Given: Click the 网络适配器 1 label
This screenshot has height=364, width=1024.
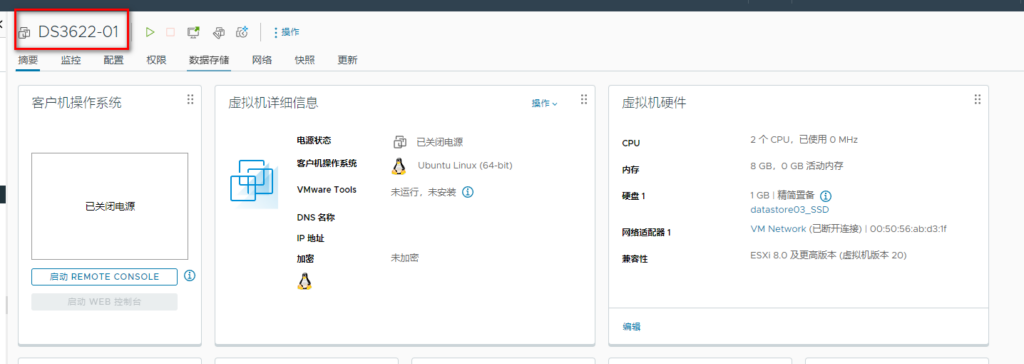Looking at the screenshot, I should (x=647, y=232).
